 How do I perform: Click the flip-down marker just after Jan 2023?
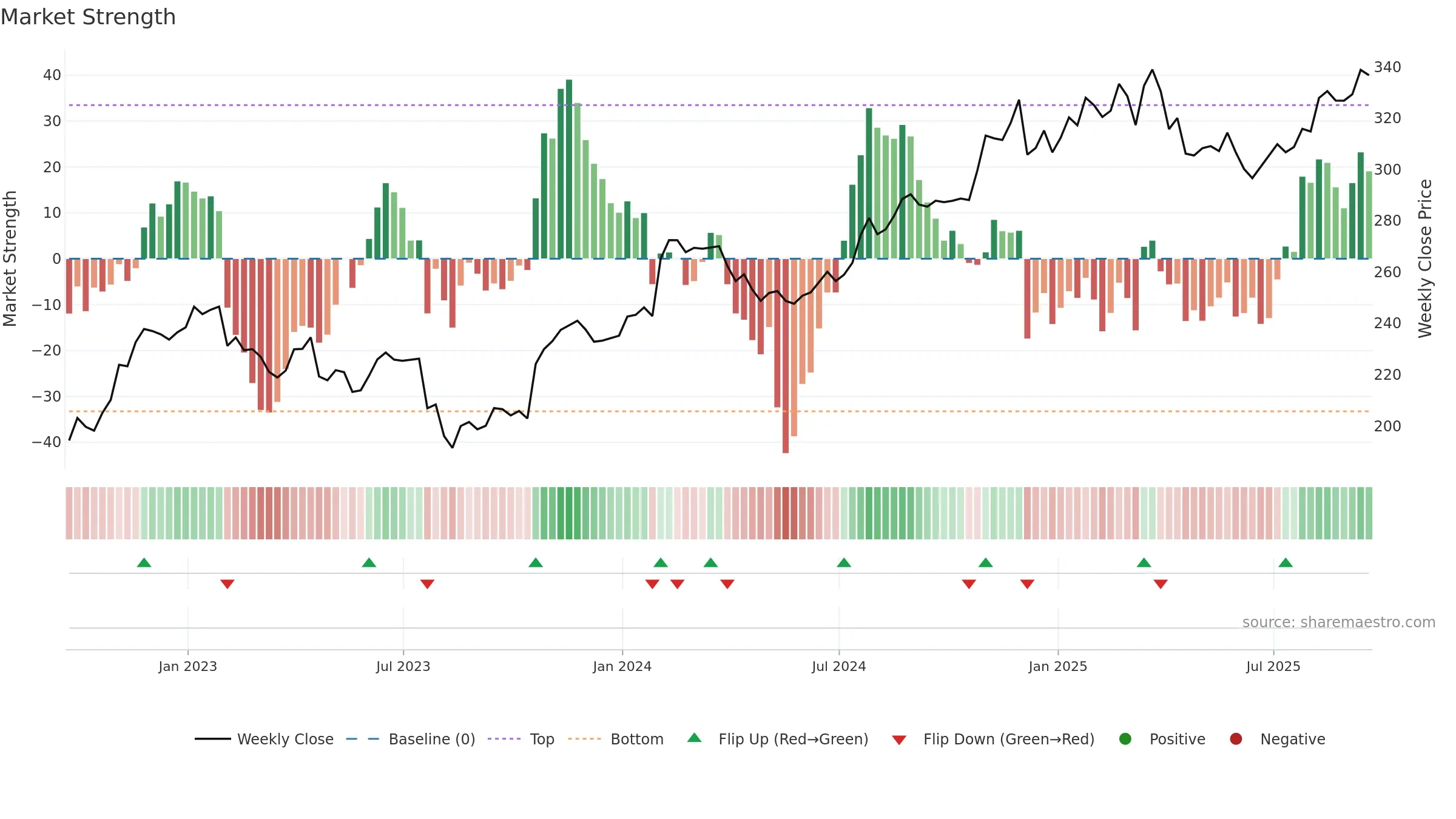pos(227,584)
